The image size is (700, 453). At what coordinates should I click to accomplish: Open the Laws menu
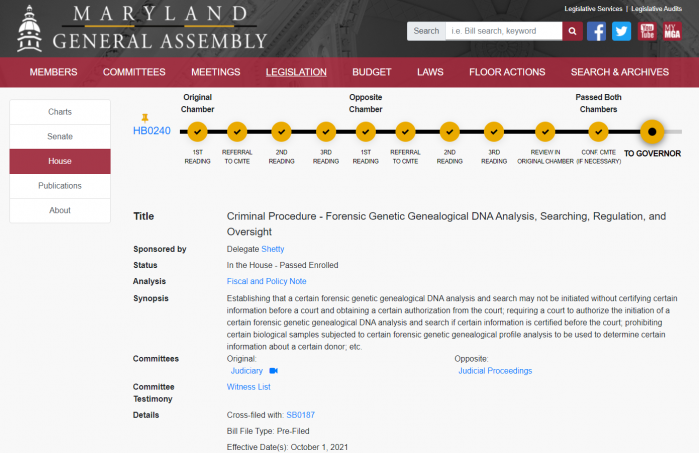430,72
